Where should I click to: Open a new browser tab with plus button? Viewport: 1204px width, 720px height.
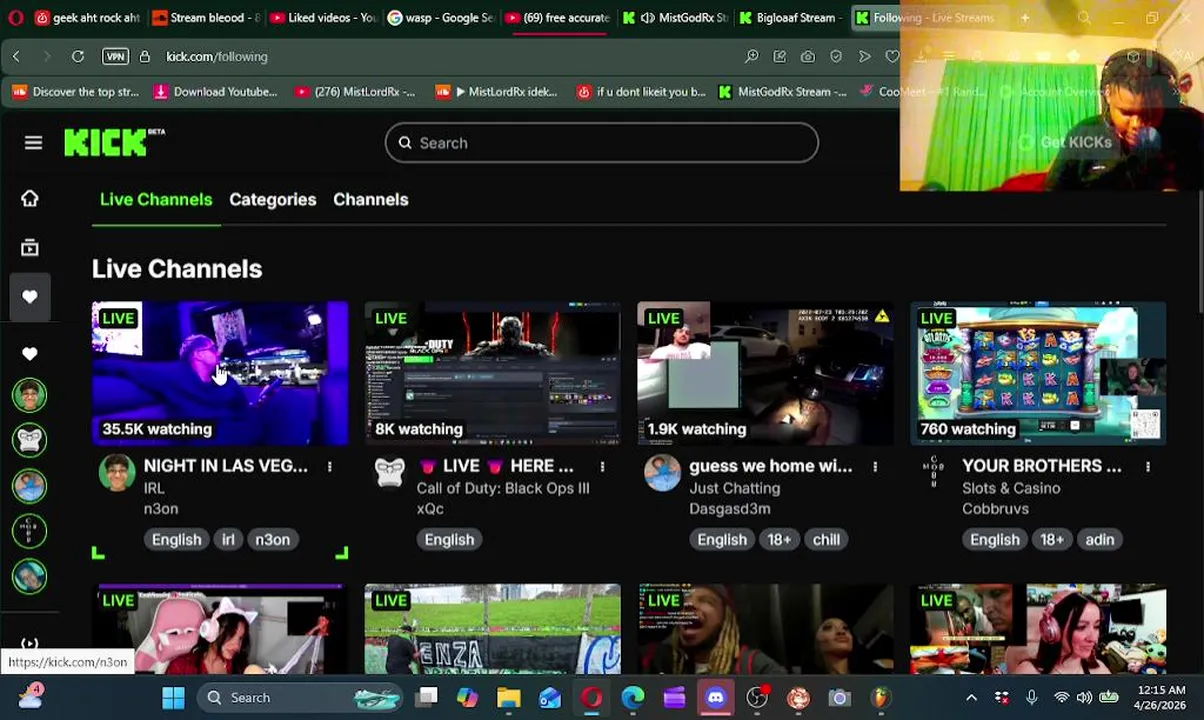pyautogui.click(x=1025, y=18)
